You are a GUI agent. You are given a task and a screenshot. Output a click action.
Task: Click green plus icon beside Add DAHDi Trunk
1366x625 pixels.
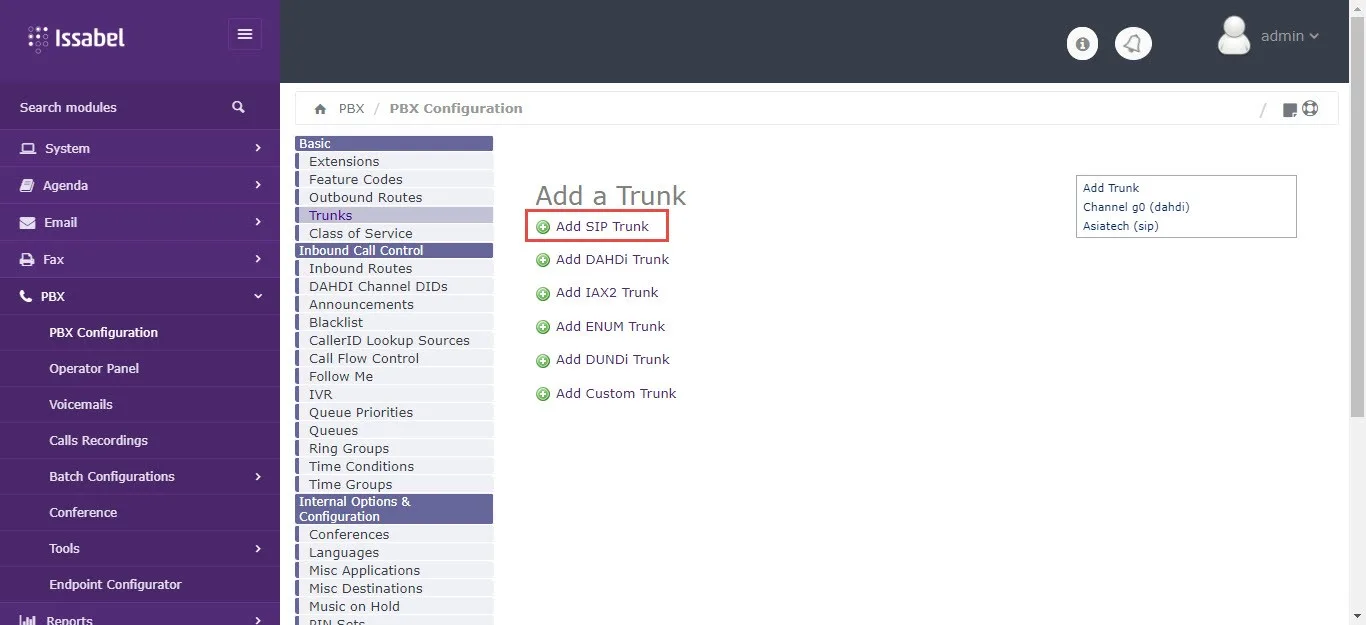[543, 260]
